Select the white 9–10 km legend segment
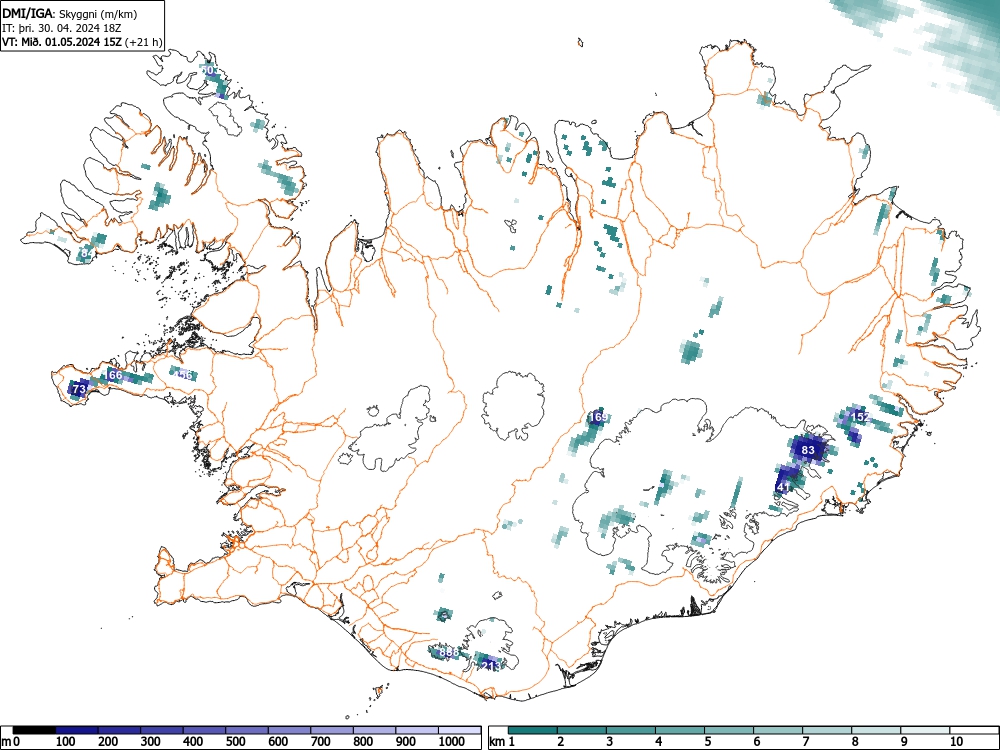 pos(925,730)
